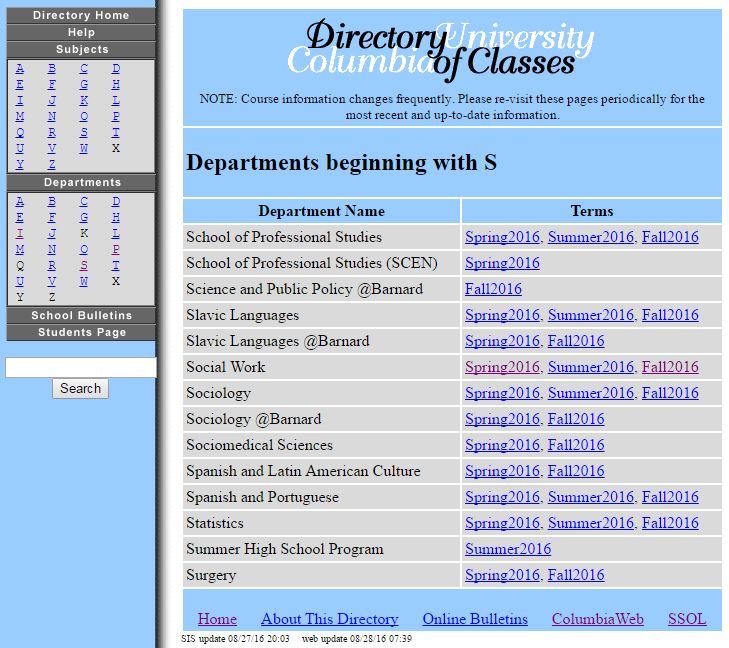Open About This Directory link
This screenshot has height=648, width=729.
tap(330, 619)
